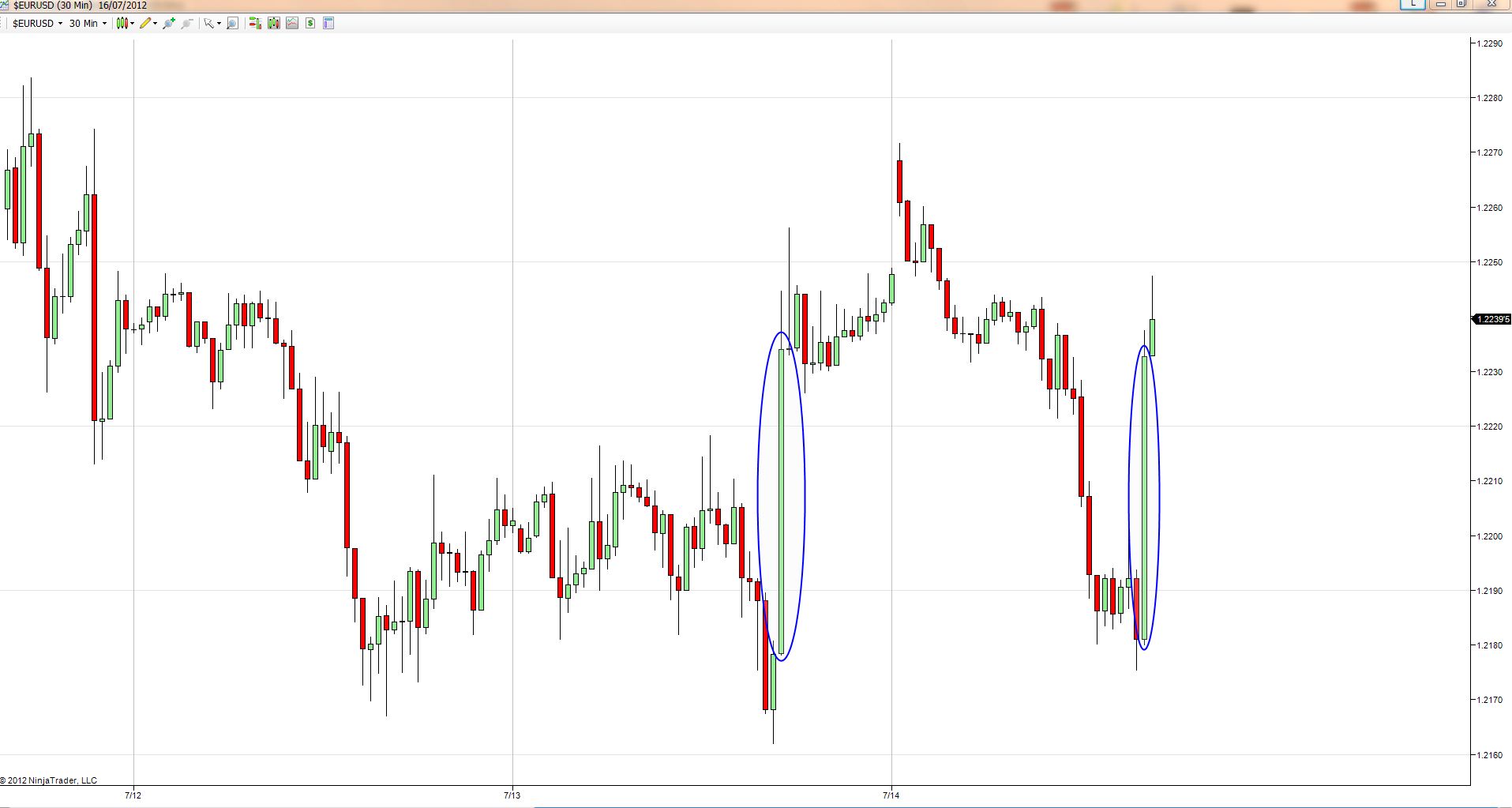Open the Indicators line-chart icon
1512x808 pixels.
(292, 24)
